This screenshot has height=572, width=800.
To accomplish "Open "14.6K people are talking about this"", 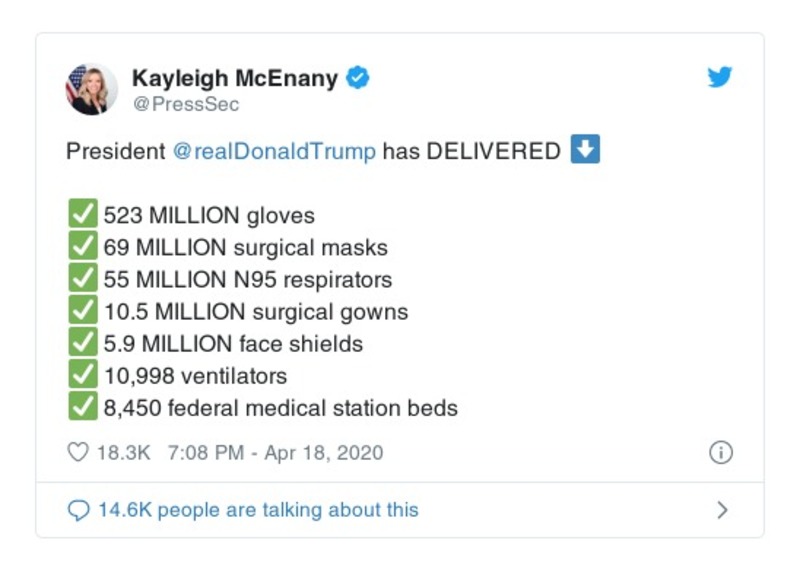I will click(x=258, y=510).
